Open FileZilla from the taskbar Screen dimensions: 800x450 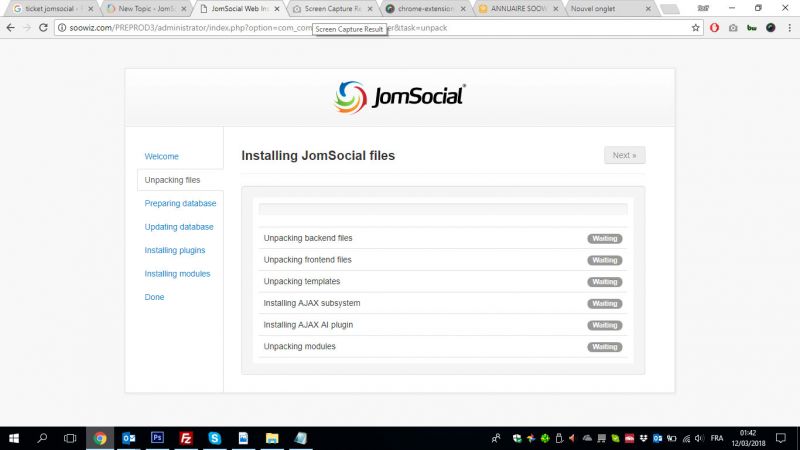[186, 438]
